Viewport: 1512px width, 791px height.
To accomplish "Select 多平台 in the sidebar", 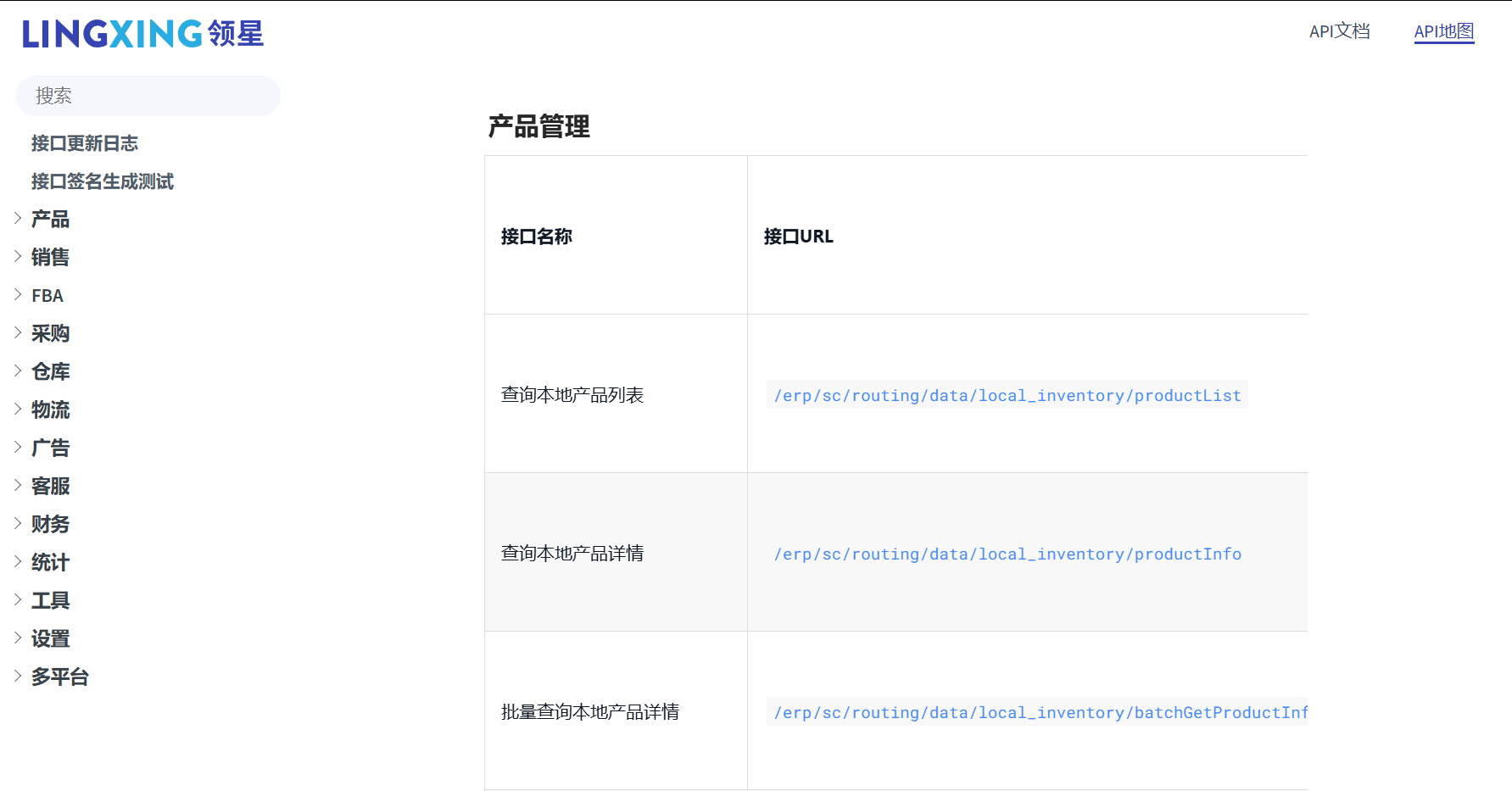I will tap(59, 677).
